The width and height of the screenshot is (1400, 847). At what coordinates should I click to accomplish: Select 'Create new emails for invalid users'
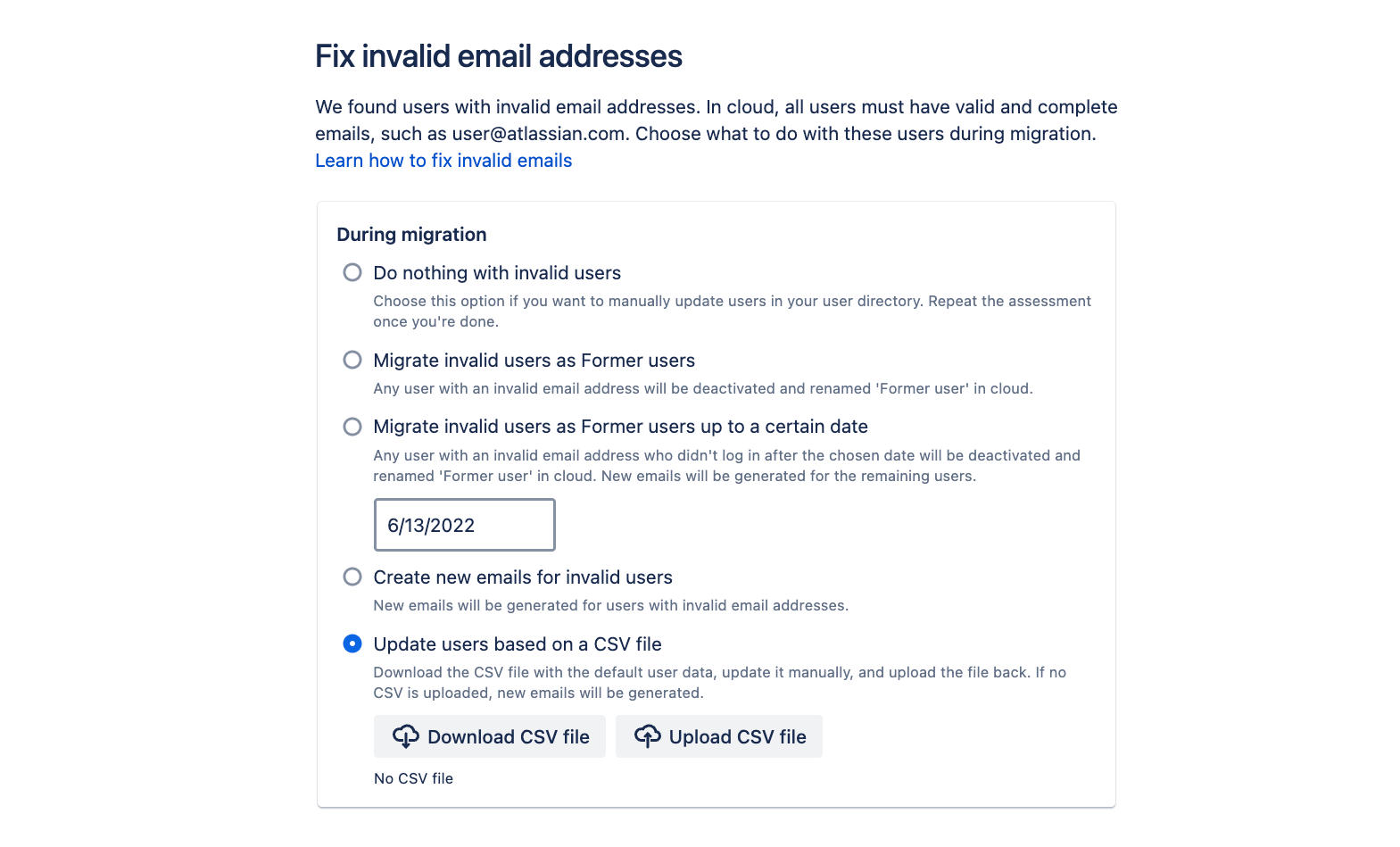tap(352, 577)
